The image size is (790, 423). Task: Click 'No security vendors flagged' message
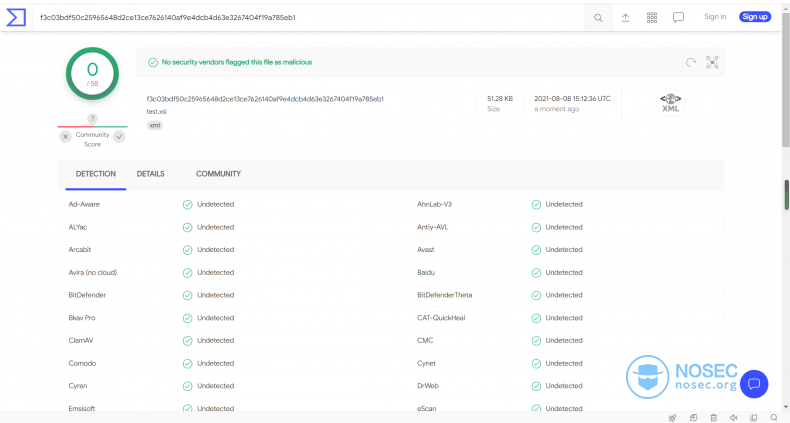(x=237, y=62)
